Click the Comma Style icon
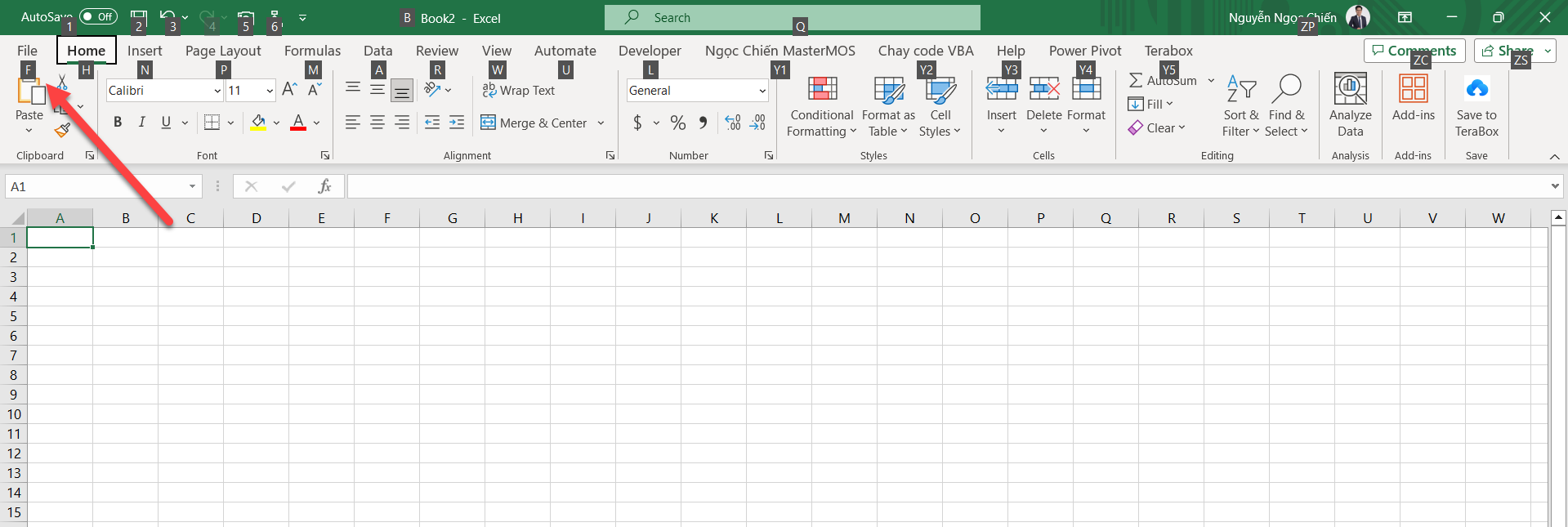Screen dimensions: 1568x527 pos(703,123)
